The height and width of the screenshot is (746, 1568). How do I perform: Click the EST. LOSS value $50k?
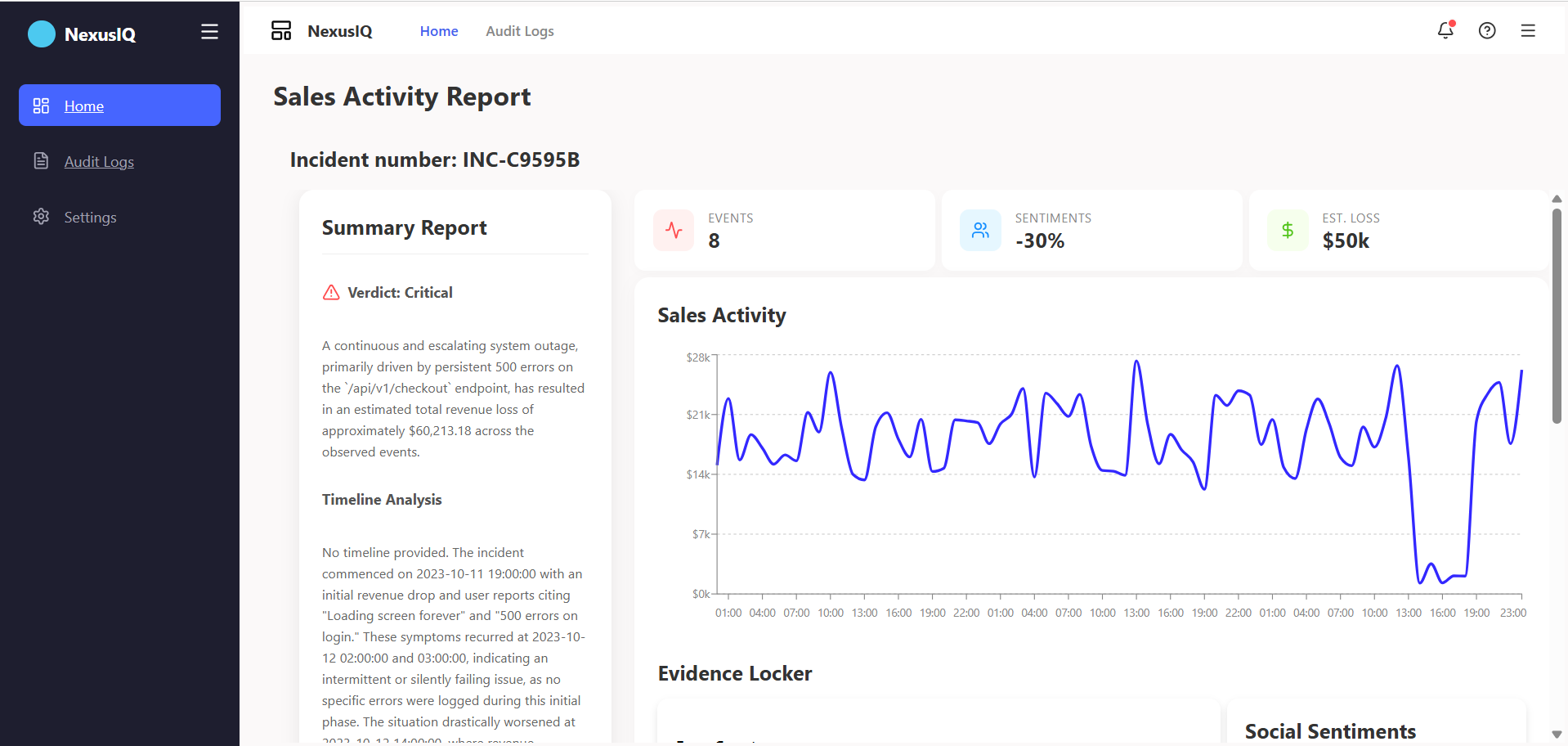click(1346, 240)
